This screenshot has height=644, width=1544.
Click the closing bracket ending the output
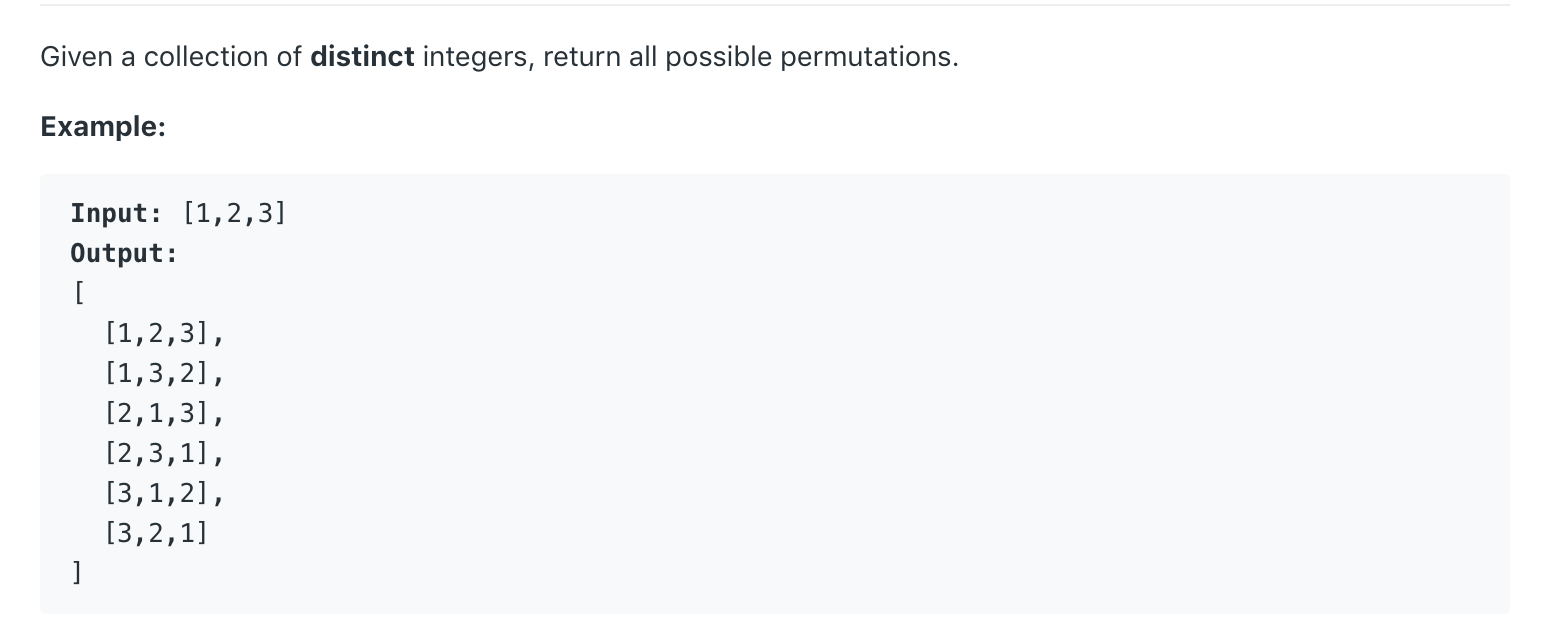(x=77, y=573)
